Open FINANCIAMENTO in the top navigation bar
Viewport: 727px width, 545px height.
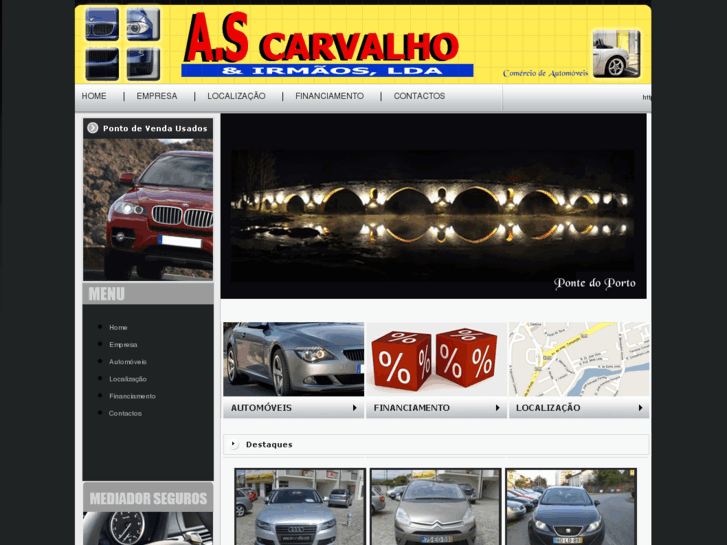click(x=329, y=96)
